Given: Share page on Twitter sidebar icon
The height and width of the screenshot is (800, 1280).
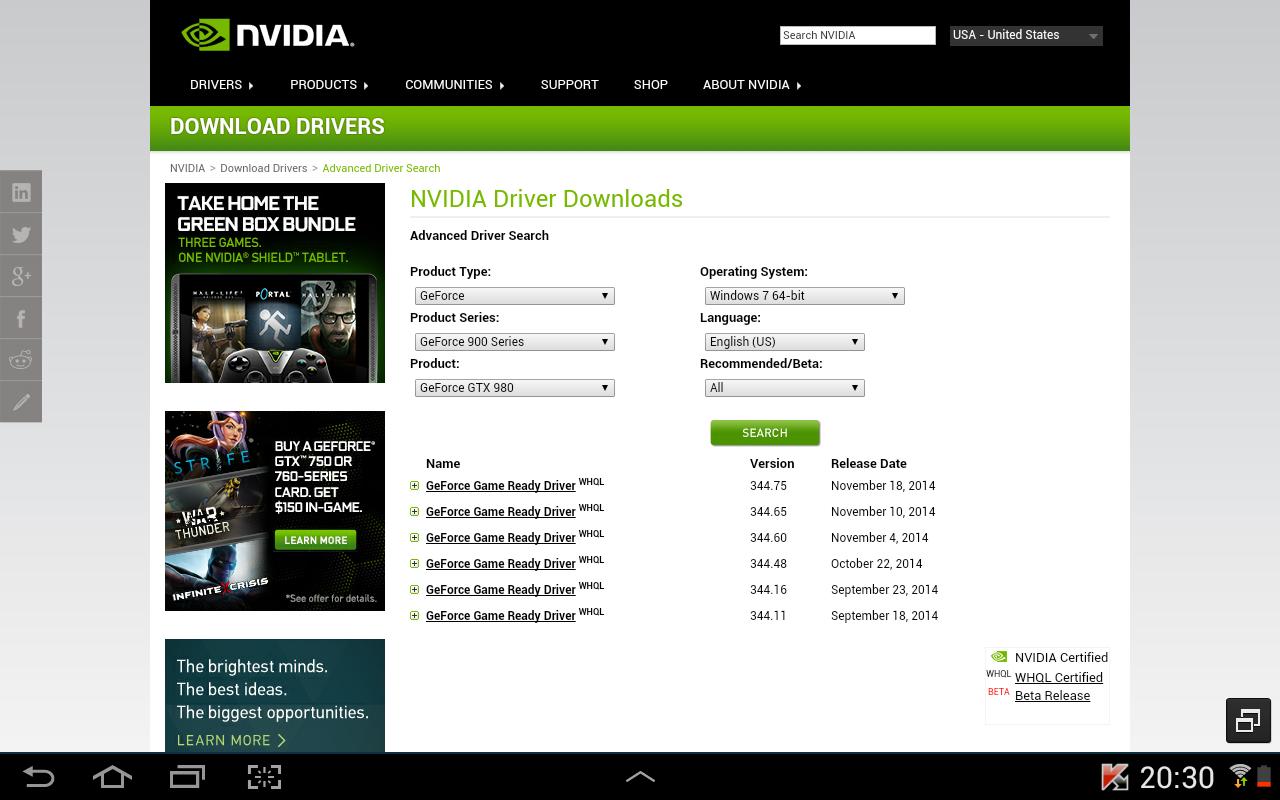Looking at the screenshot, I should pos(21,234).
